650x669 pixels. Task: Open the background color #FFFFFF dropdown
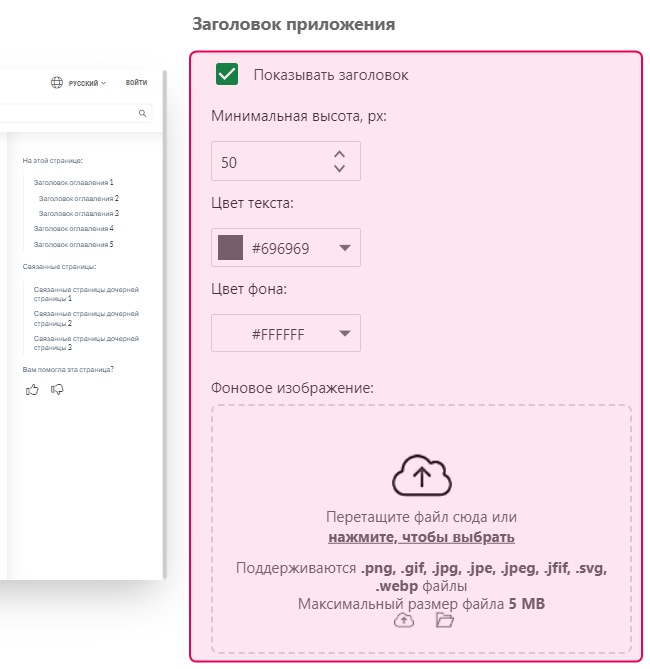[345, 334]
